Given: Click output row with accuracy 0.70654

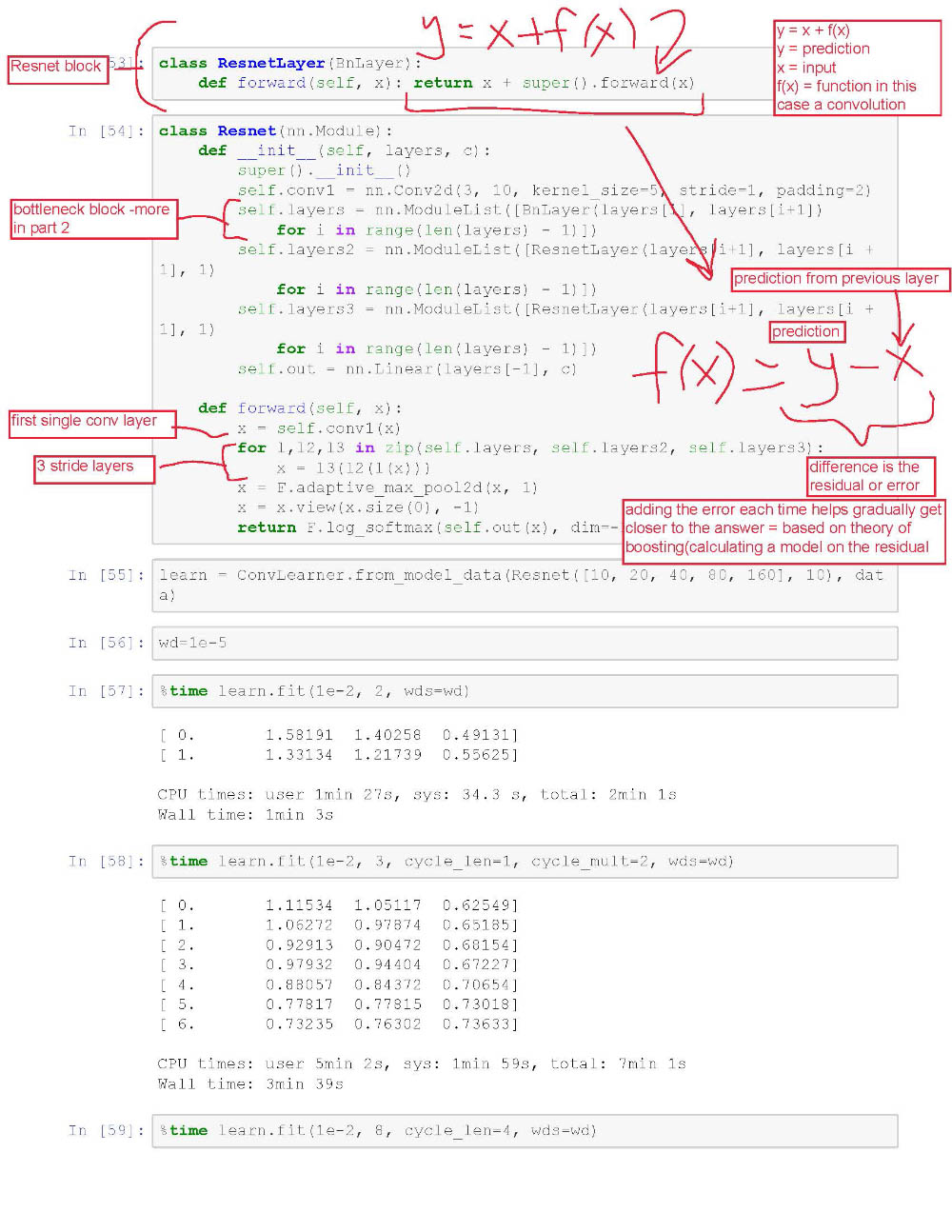Looking at the screenshot, I should 339,984.
